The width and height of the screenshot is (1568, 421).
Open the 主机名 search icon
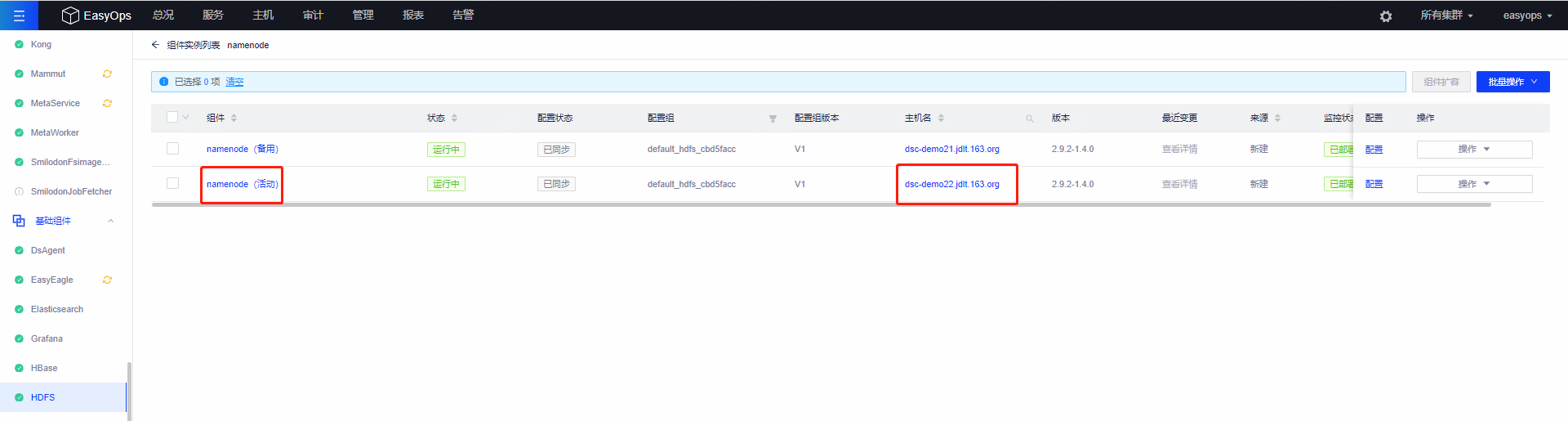coord(1030,119)
